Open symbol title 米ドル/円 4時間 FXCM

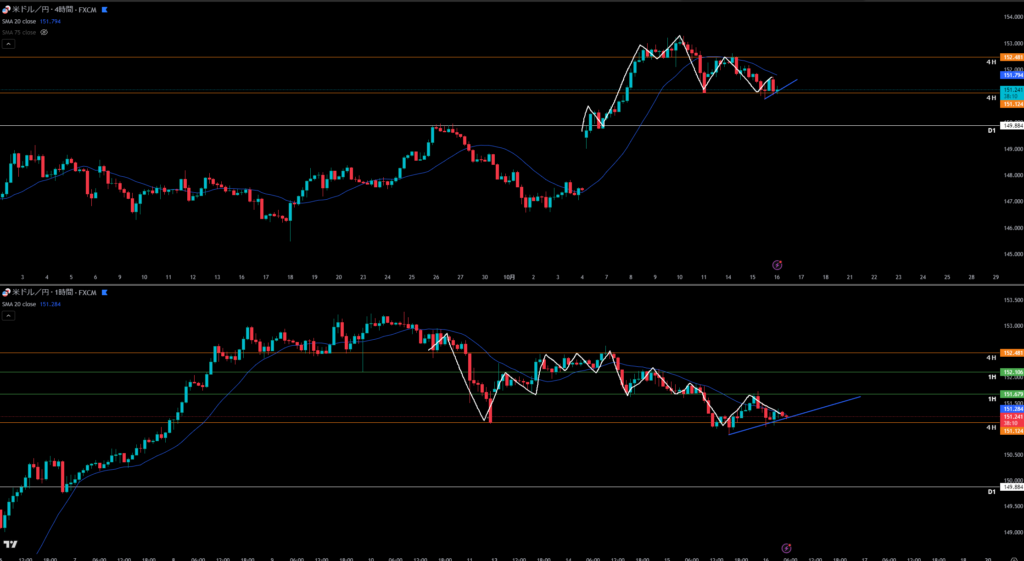pos(56,9)
